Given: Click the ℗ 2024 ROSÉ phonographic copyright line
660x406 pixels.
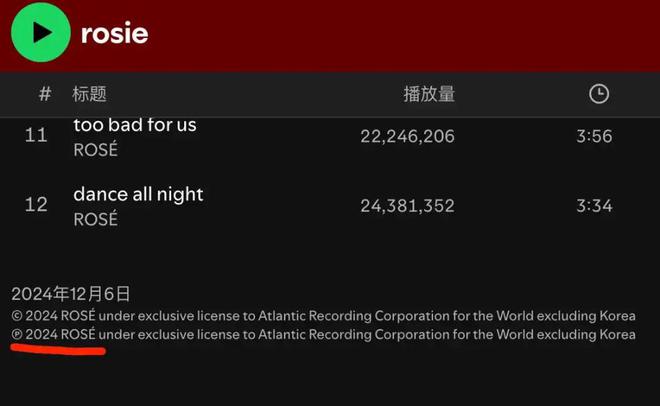Looking at the screenshot, I should click(323, 334).
